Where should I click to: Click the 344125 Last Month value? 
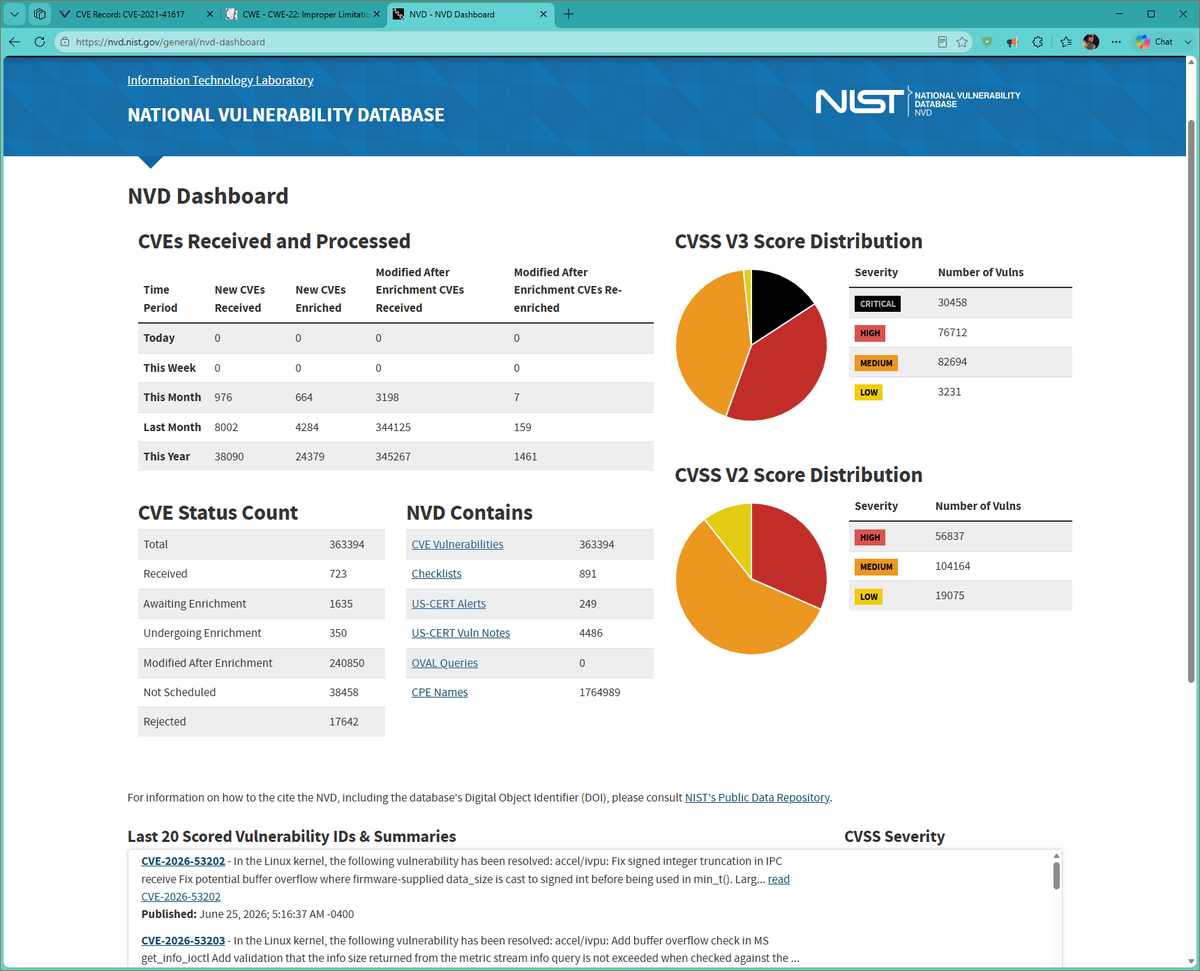coord(393,427)
